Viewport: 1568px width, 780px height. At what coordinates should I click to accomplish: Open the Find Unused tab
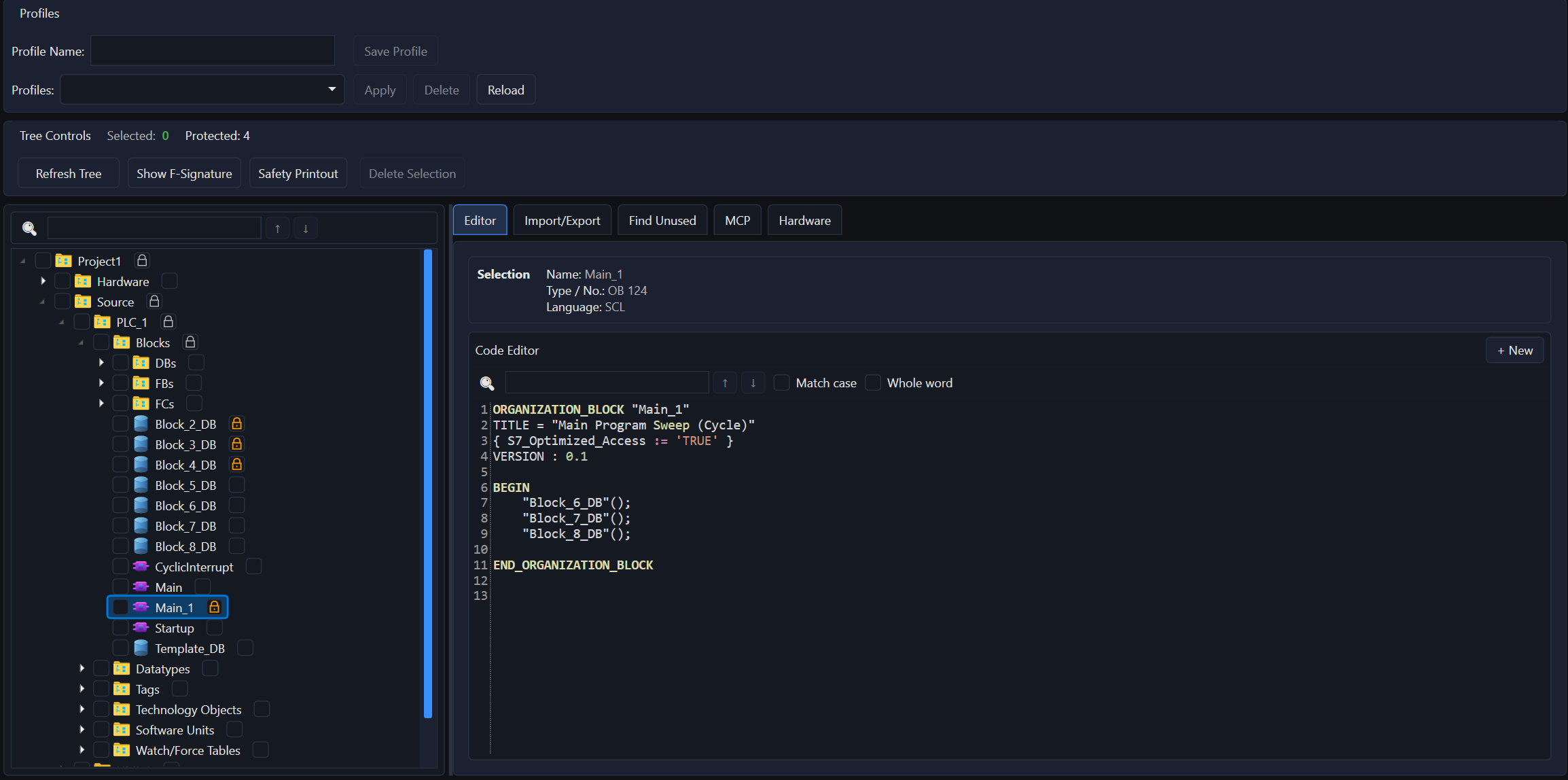[x=662, y=220]
